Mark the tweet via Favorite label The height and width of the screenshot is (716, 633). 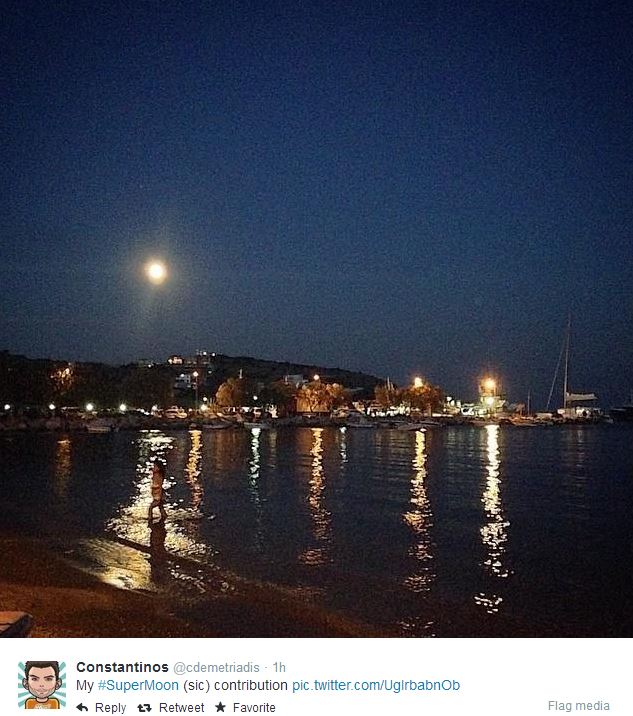point(254,707)
